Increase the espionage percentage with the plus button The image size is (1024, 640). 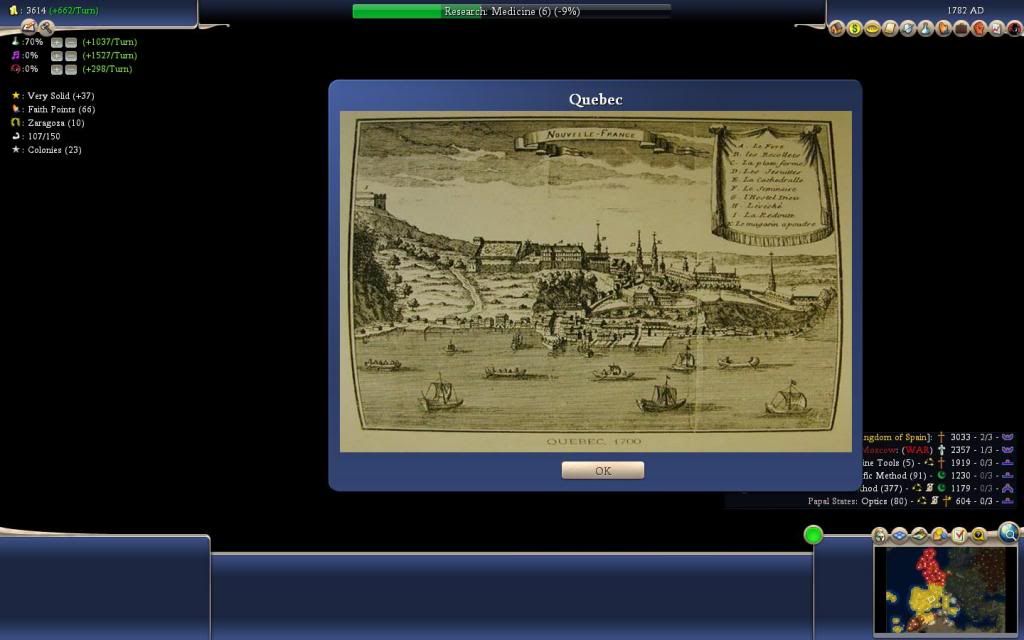coord(57,70)
